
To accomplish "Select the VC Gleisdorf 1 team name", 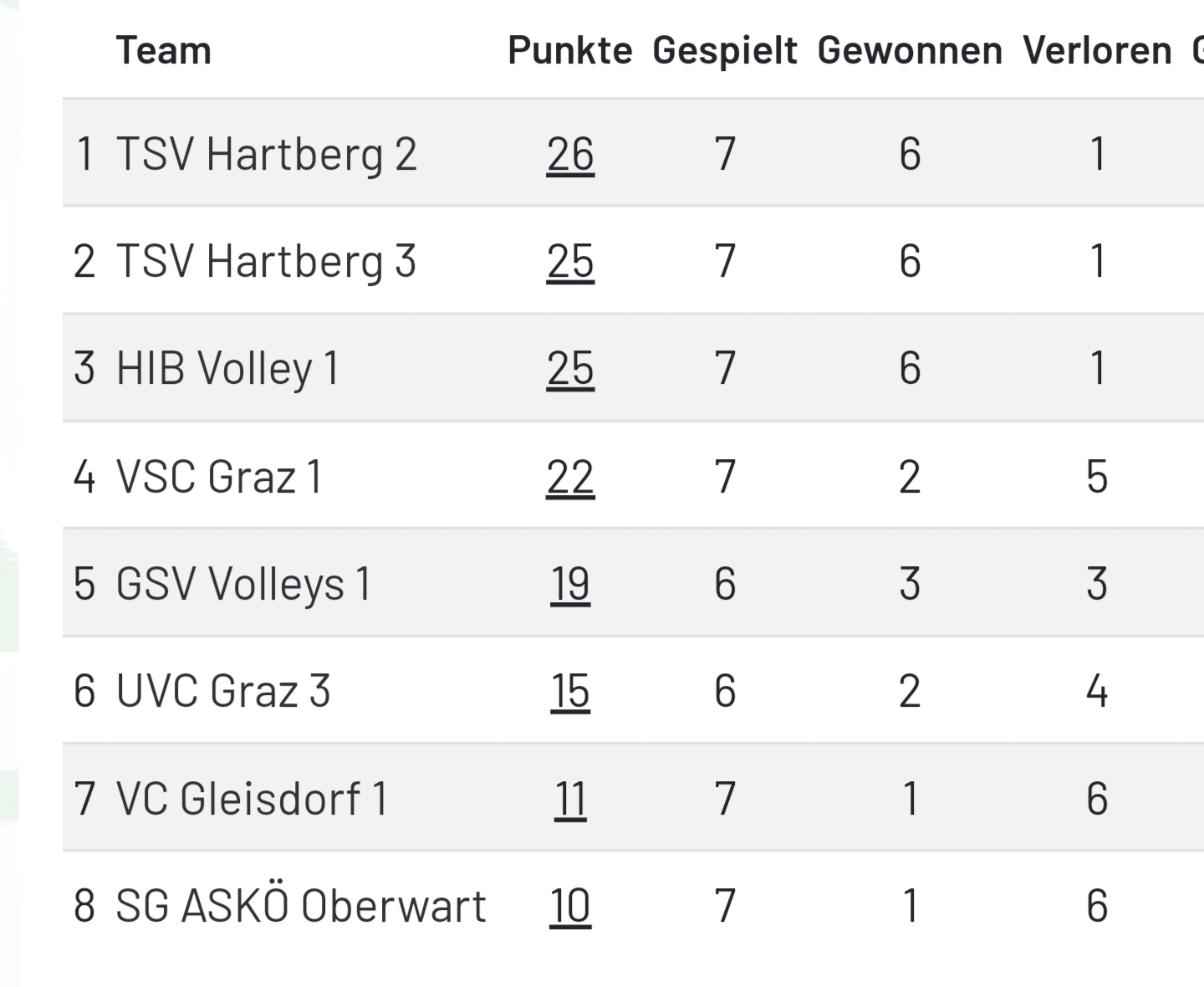I will point(252,798).
